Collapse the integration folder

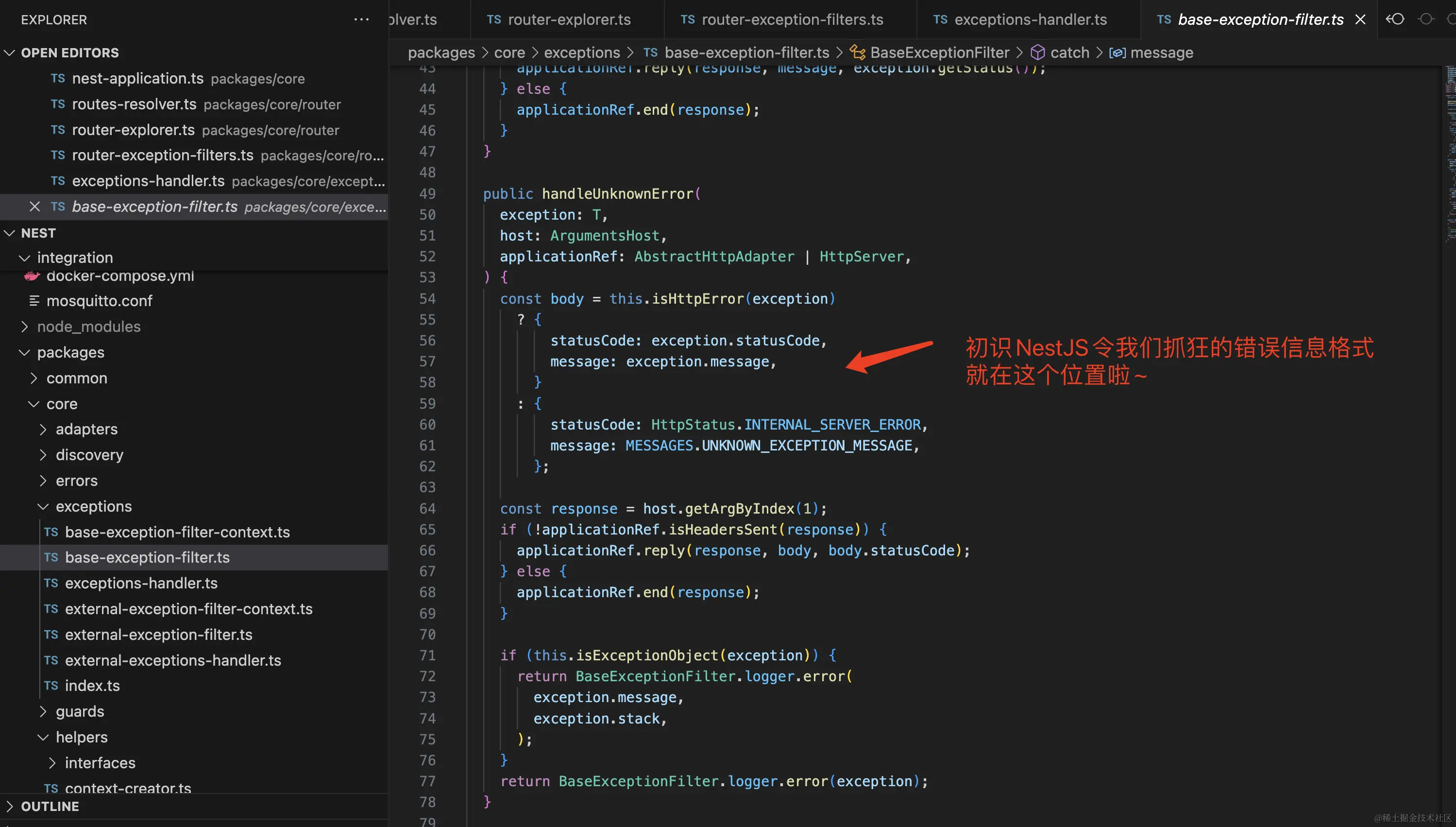point(24,258)
